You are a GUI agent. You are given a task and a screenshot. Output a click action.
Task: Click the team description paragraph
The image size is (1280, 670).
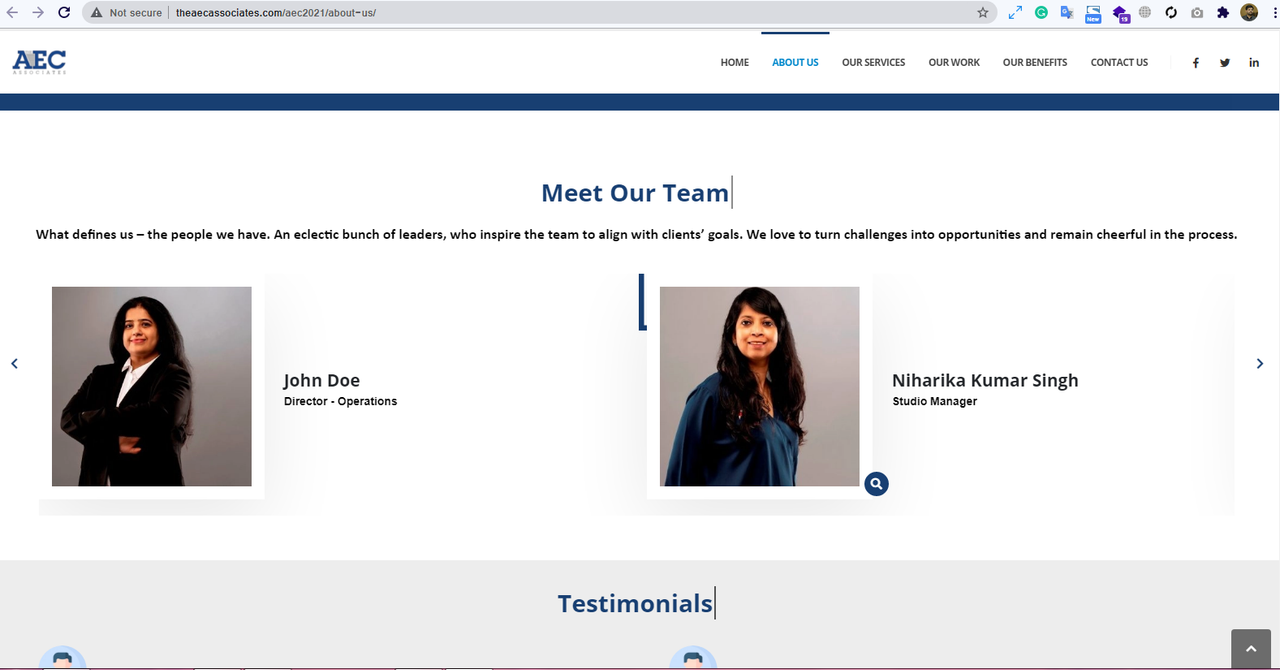coord(637,235)
